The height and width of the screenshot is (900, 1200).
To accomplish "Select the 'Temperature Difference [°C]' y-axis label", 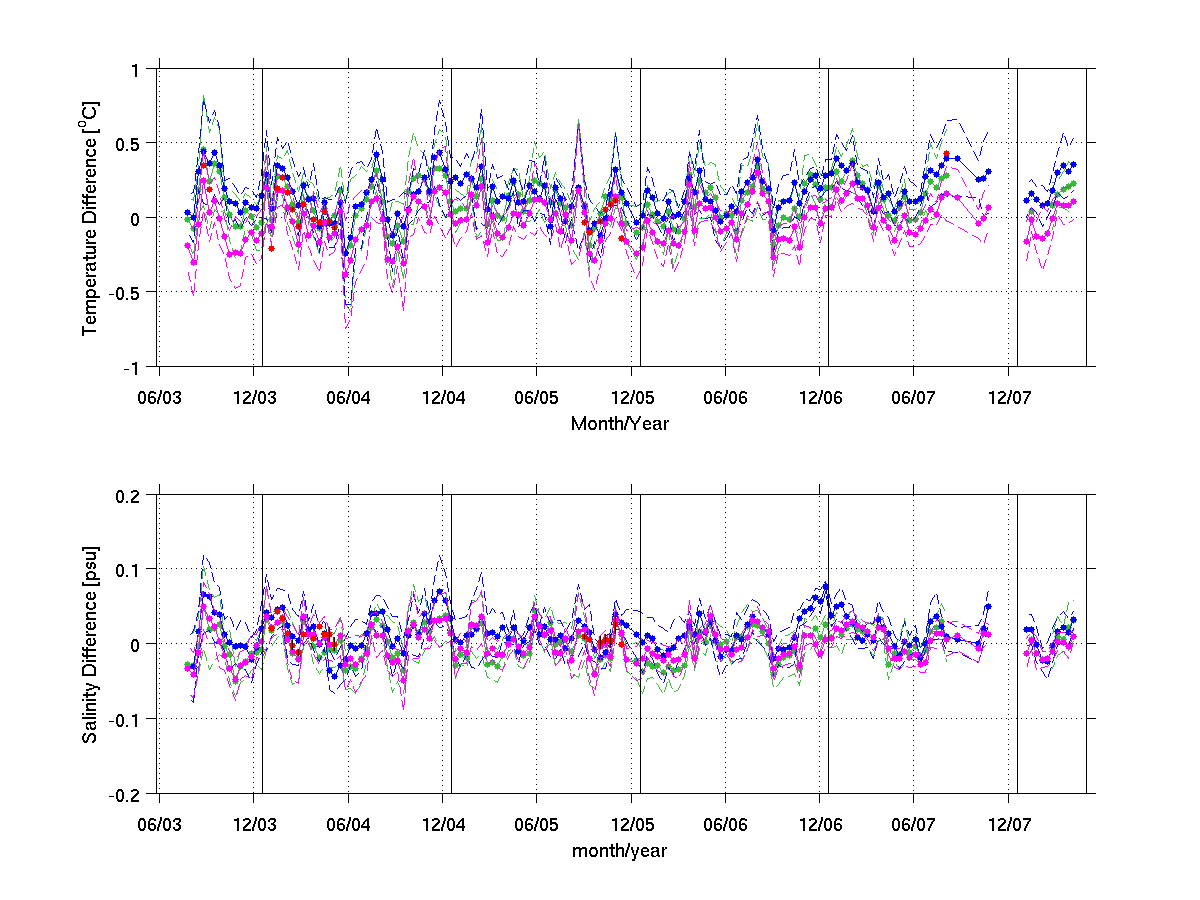I will click(90, 217).
